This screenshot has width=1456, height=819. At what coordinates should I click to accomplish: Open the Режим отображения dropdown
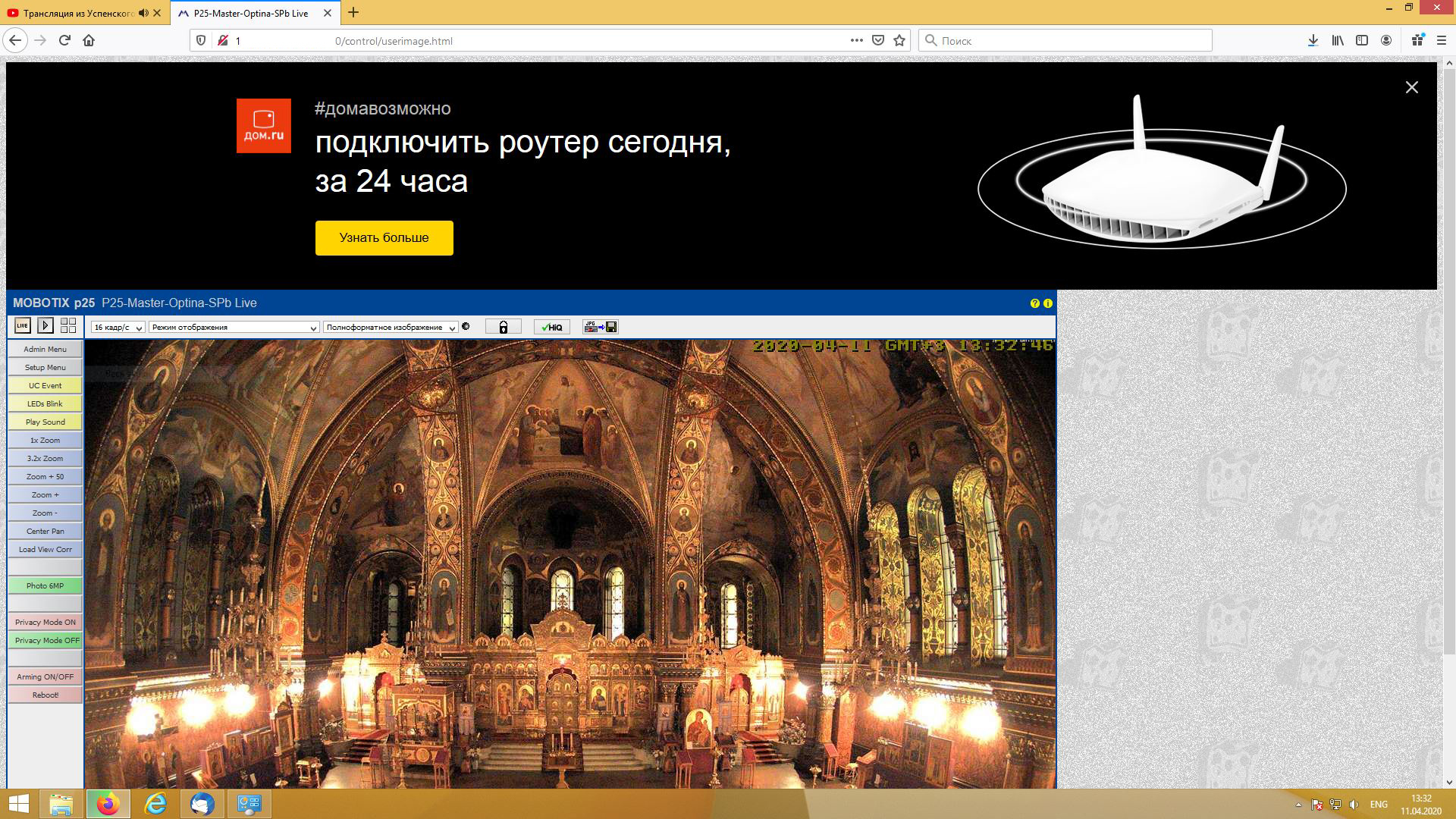click(x=234, y=328)
